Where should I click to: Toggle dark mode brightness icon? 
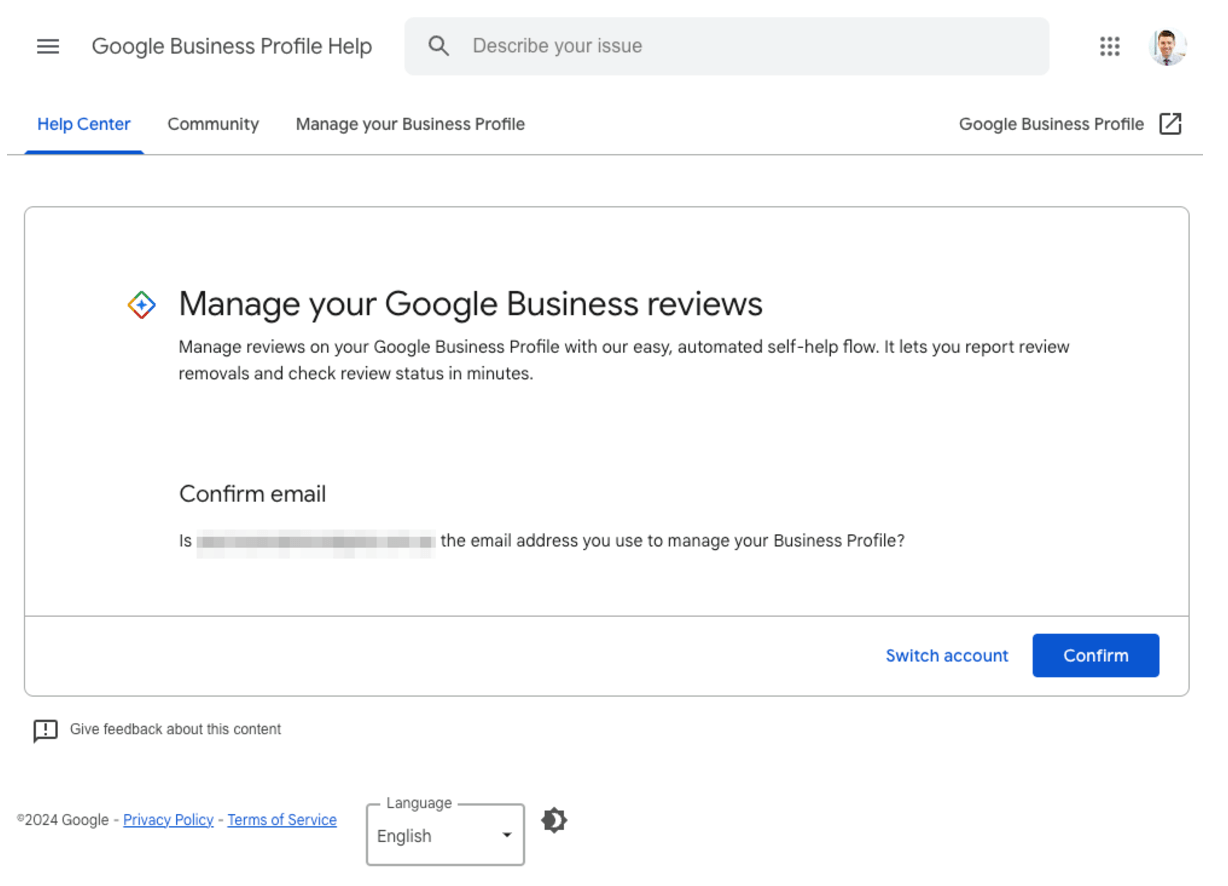point(554,821)
